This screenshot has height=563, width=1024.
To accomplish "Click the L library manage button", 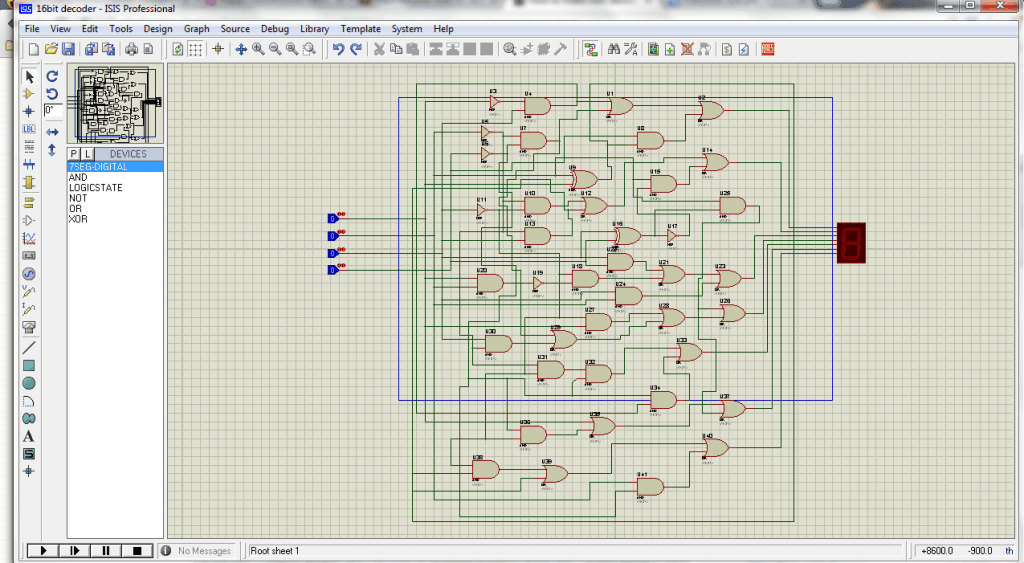I will point(87,154).
